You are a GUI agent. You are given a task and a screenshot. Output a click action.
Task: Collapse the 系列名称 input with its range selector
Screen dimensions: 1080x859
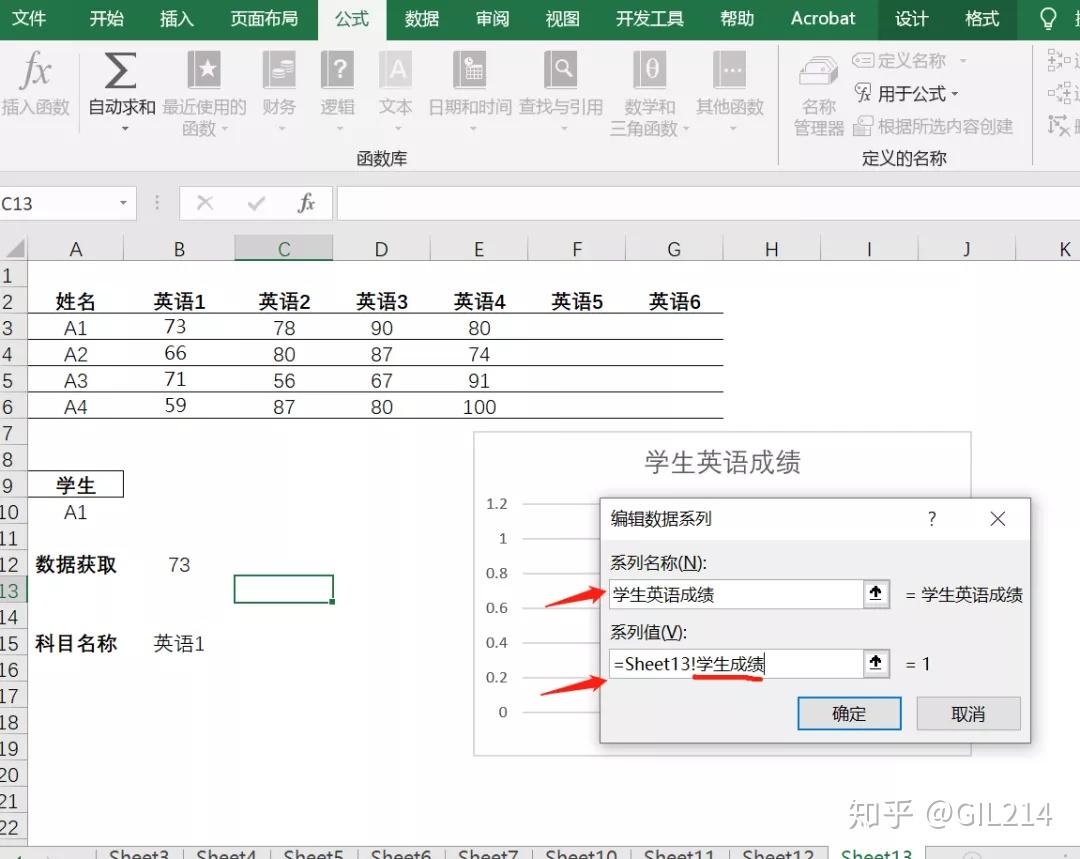pos(875,594)
